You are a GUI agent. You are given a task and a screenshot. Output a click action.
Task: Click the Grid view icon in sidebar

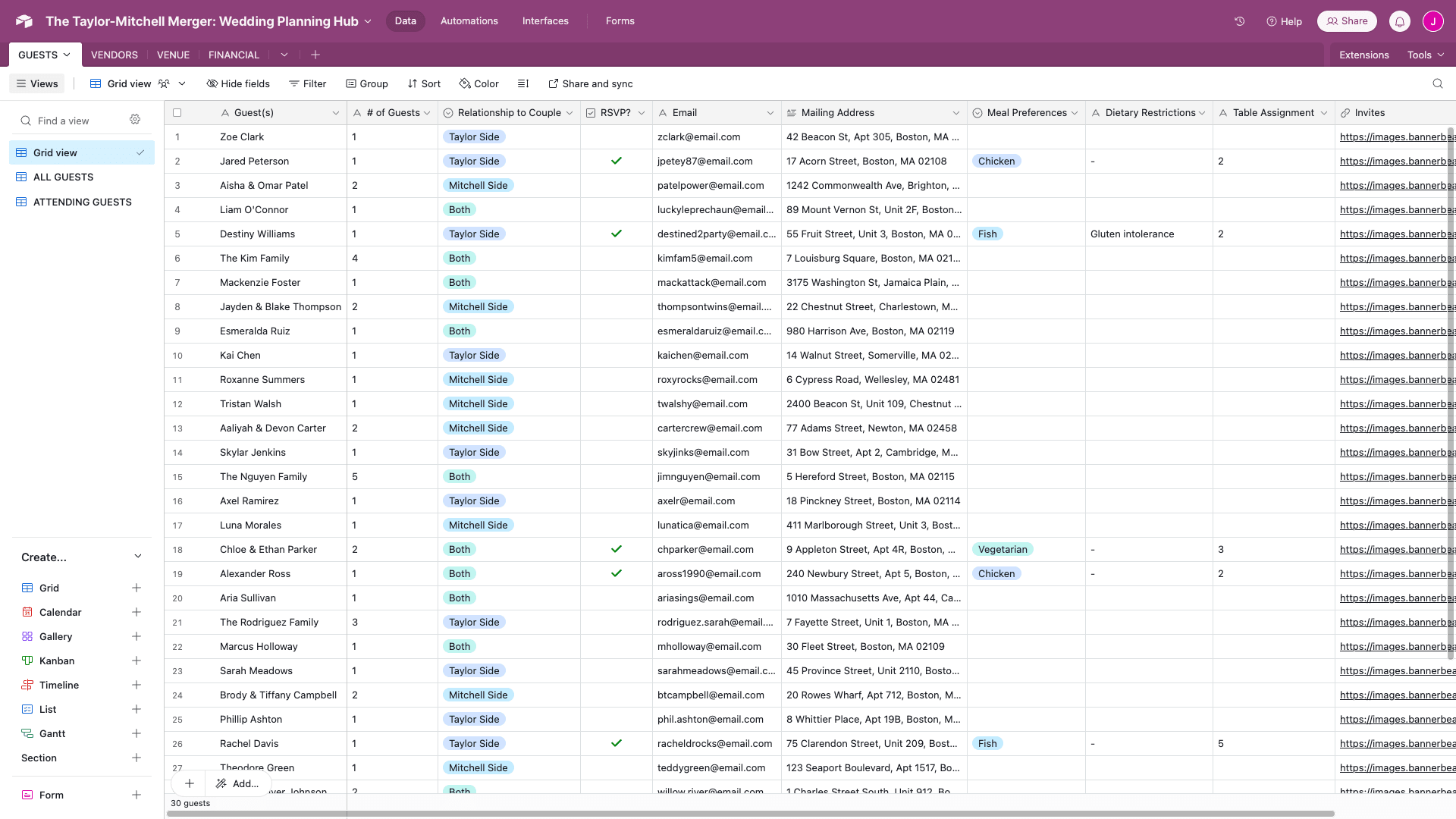click(21, 152)
